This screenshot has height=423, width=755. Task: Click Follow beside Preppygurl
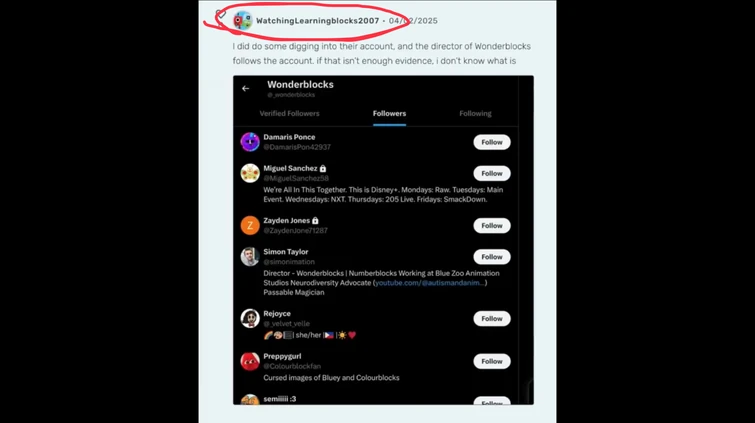coord(491,361)
